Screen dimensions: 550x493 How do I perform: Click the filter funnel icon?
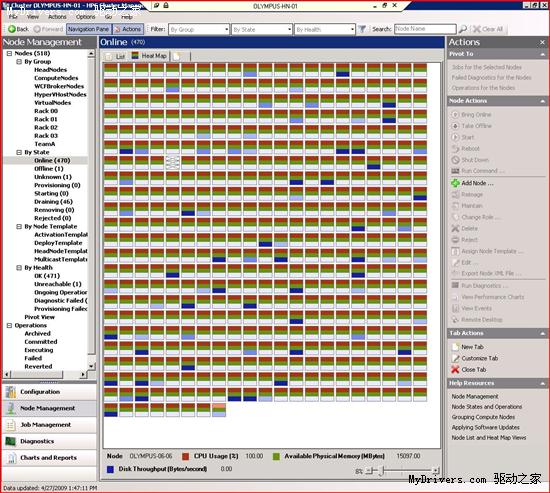click(x=362, y=29)
